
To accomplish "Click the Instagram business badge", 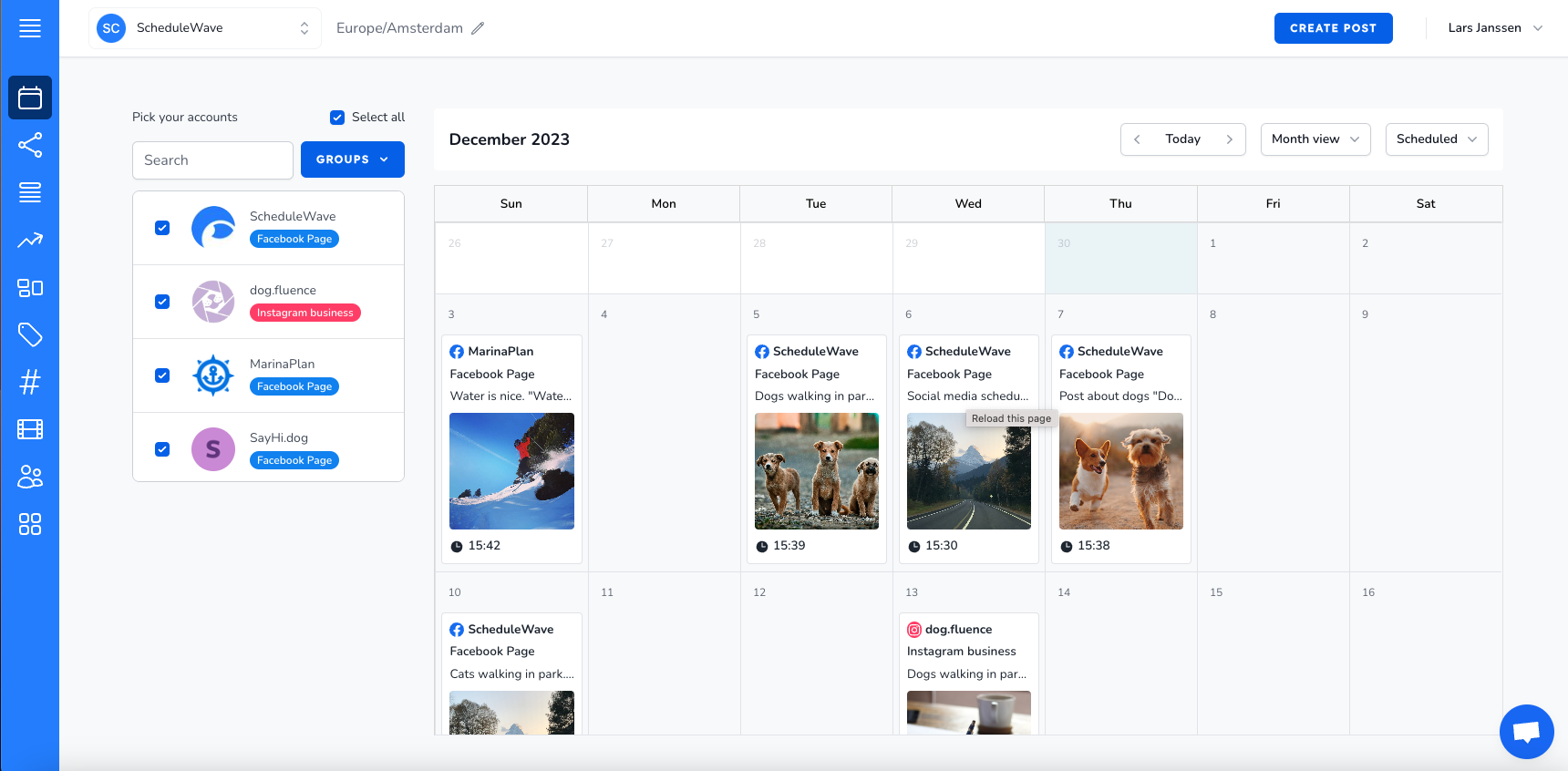I will 305,313.
